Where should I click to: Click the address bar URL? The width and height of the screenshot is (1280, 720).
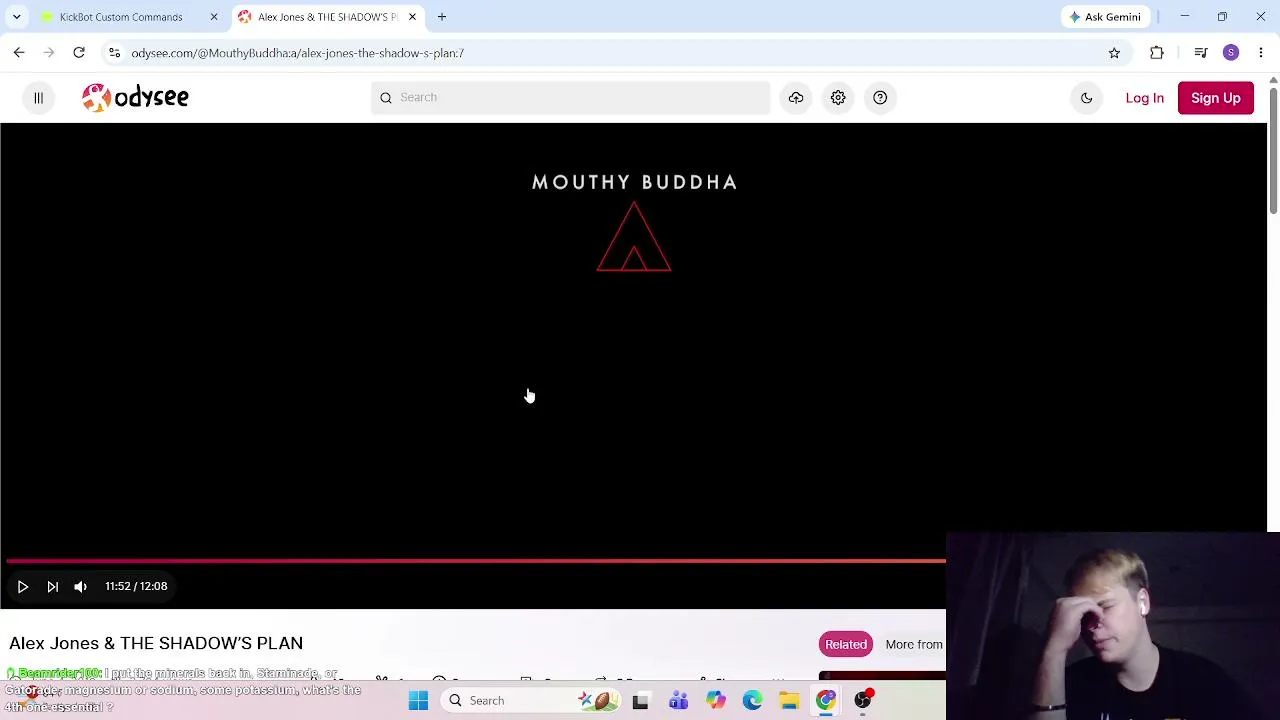point(297,53)
